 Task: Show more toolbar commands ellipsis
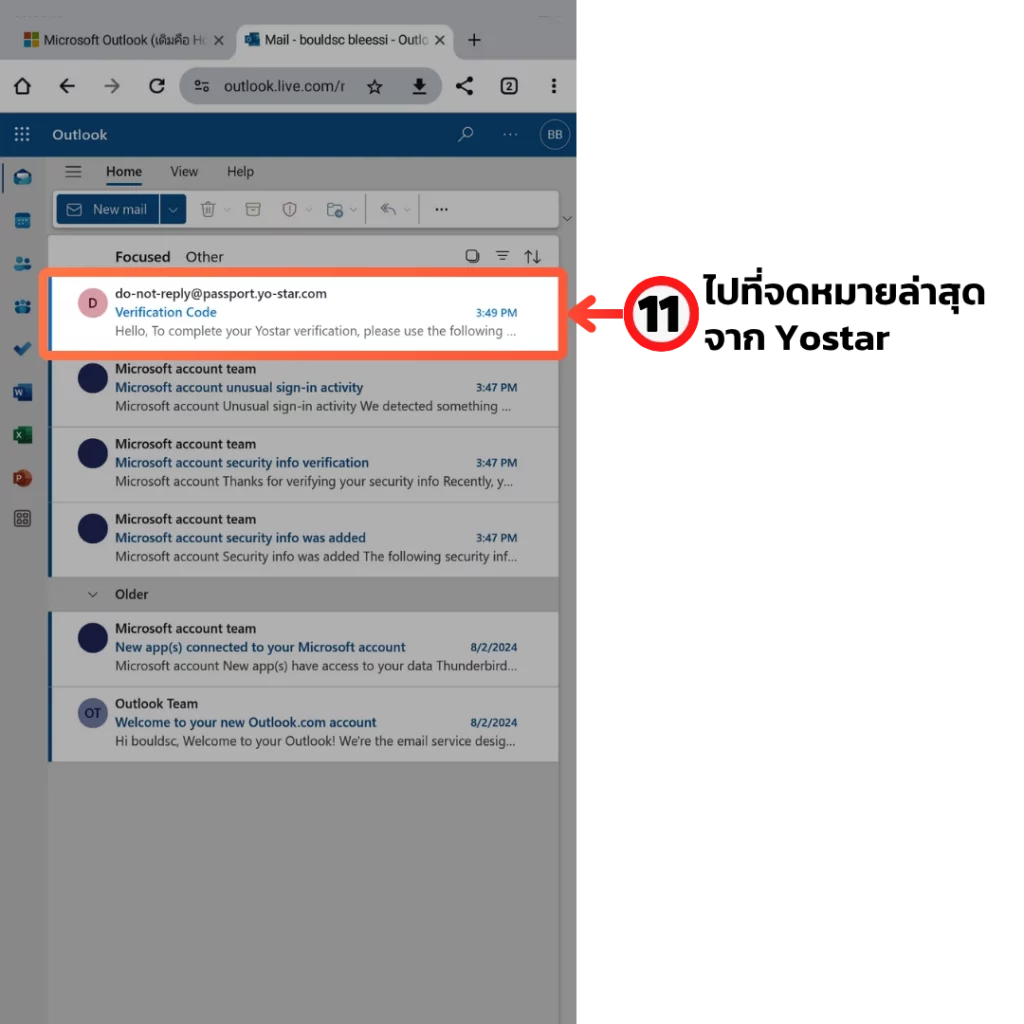(441, 210)
